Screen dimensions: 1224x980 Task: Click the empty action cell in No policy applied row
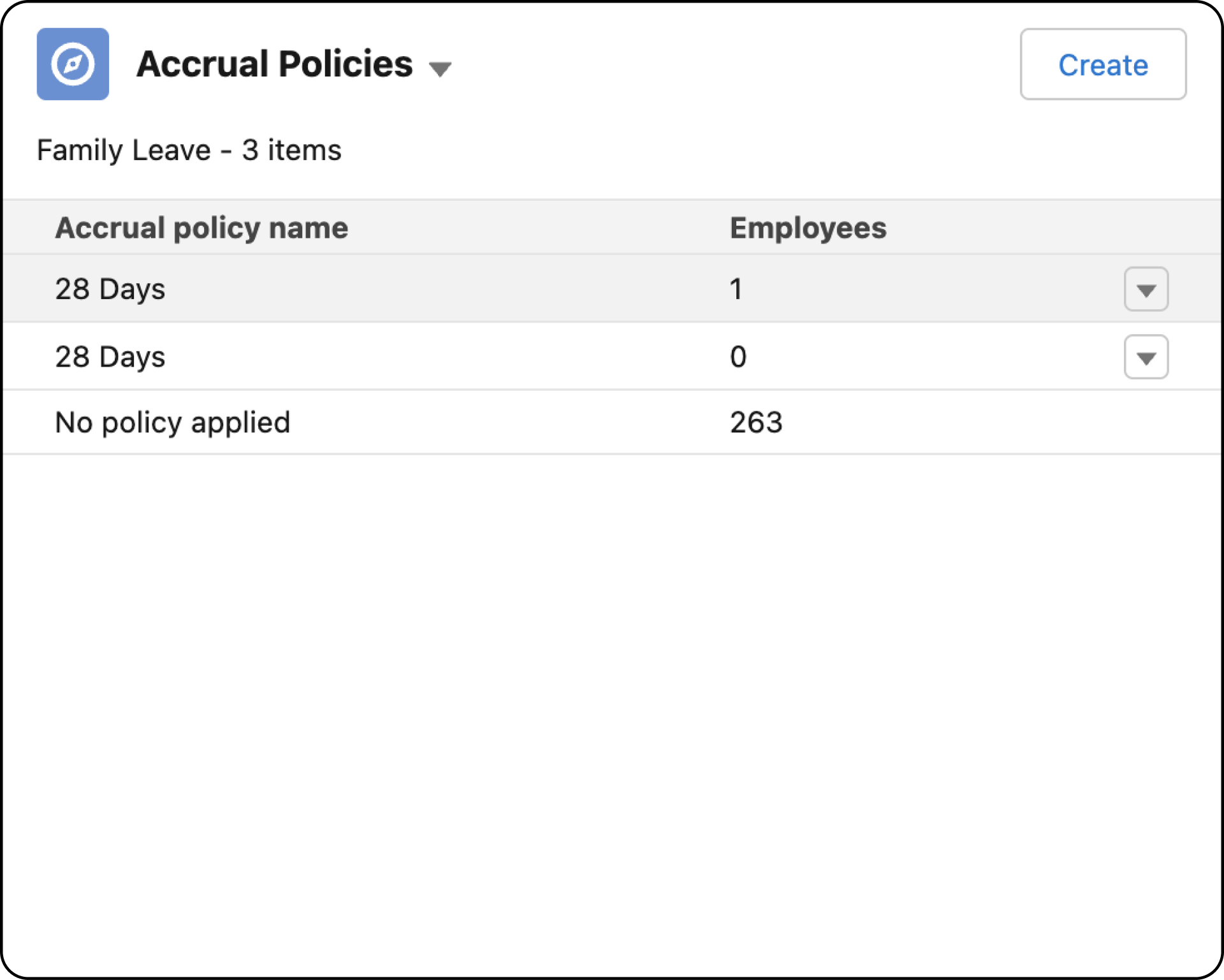[1145, 422]
